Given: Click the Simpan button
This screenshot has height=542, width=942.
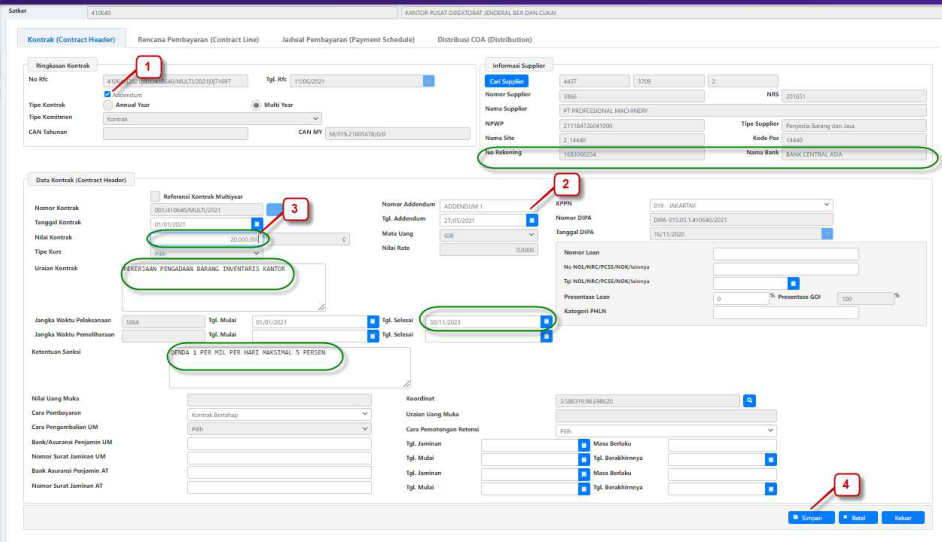Looking at the screenshot, I should 808,518.
